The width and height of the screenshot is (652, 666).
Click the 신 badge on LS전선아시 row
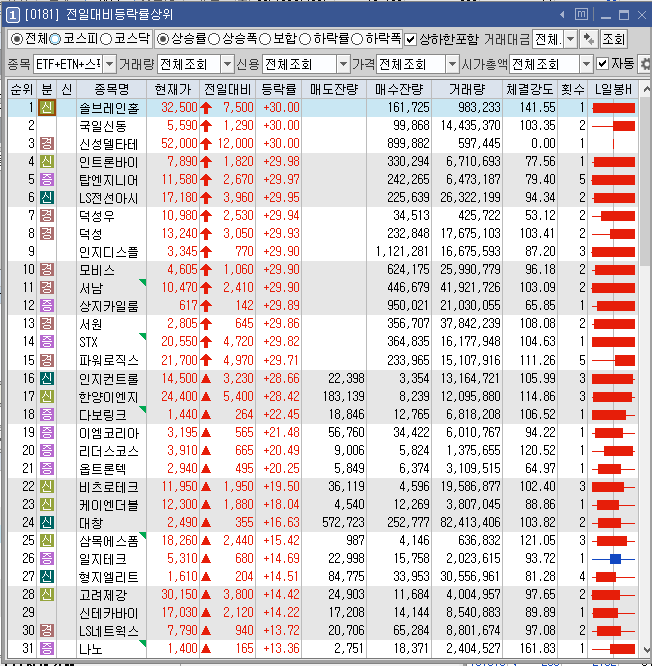tap(47, 198)
